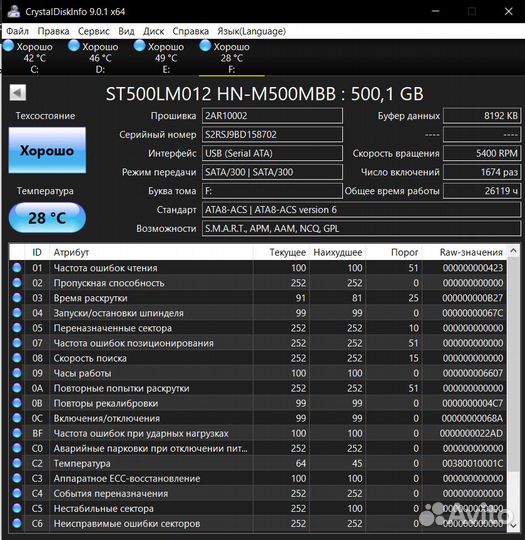Select disk C: status orb at 42 °C

point(8,45)
